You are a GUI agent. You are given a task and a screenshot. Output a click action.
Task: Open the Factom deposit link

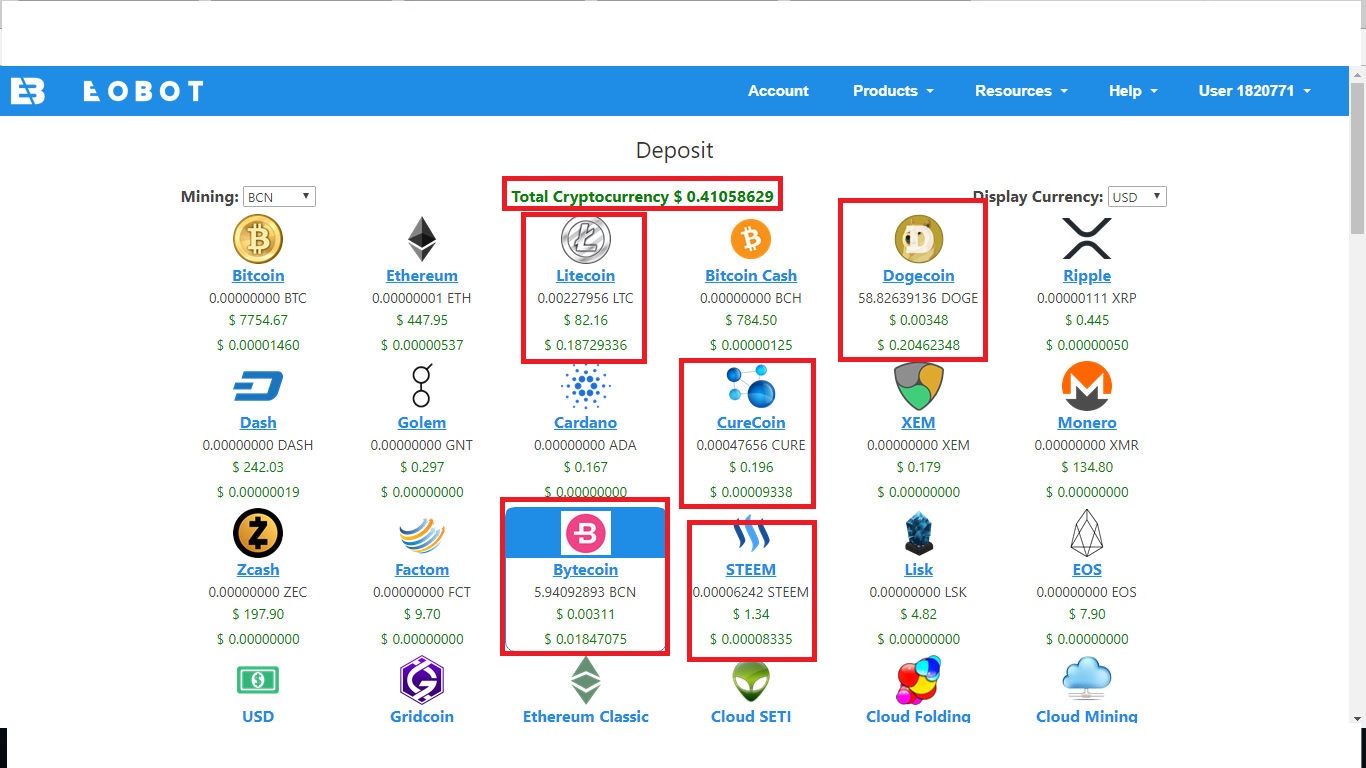point(422,570)
